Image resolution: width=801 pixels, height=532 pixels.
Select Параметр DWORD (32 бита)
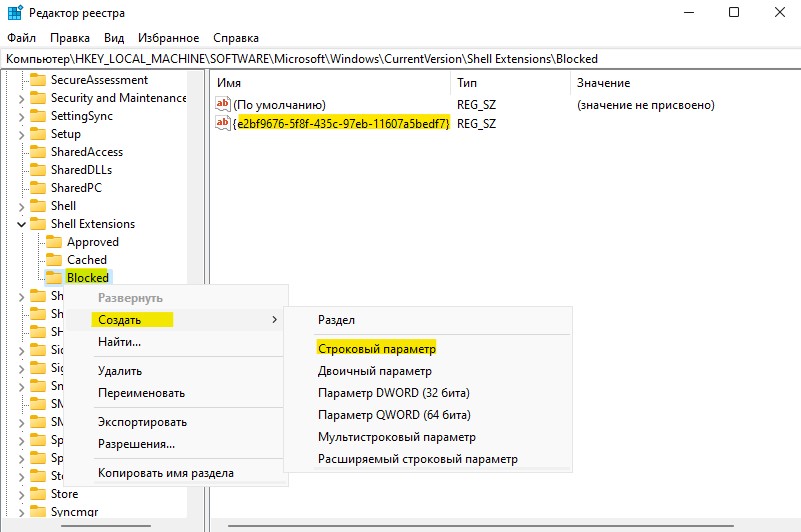pyautogui.click(x=428, y=393)
